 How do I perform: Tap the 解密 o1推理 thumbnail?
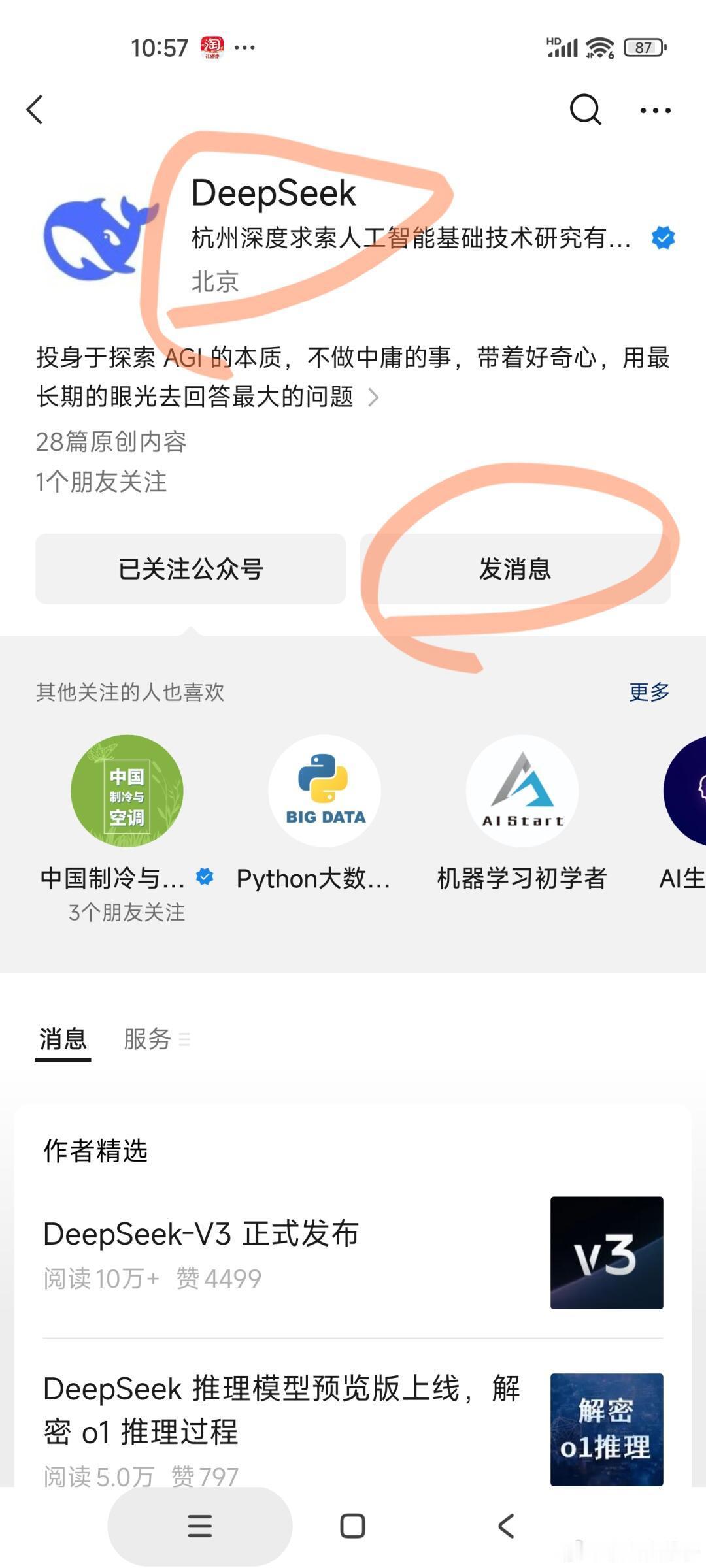pos(607,1429)
